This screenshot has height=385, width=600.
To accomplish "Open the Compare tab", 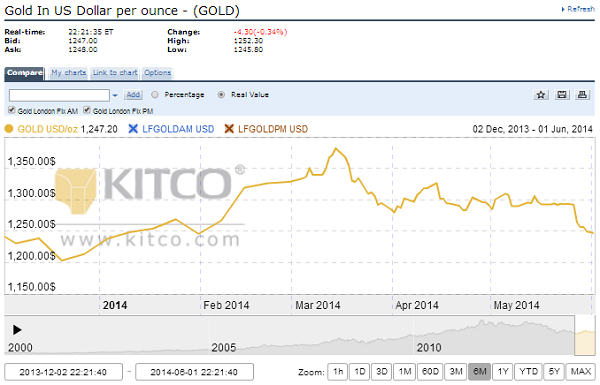I will click(24, 73).
